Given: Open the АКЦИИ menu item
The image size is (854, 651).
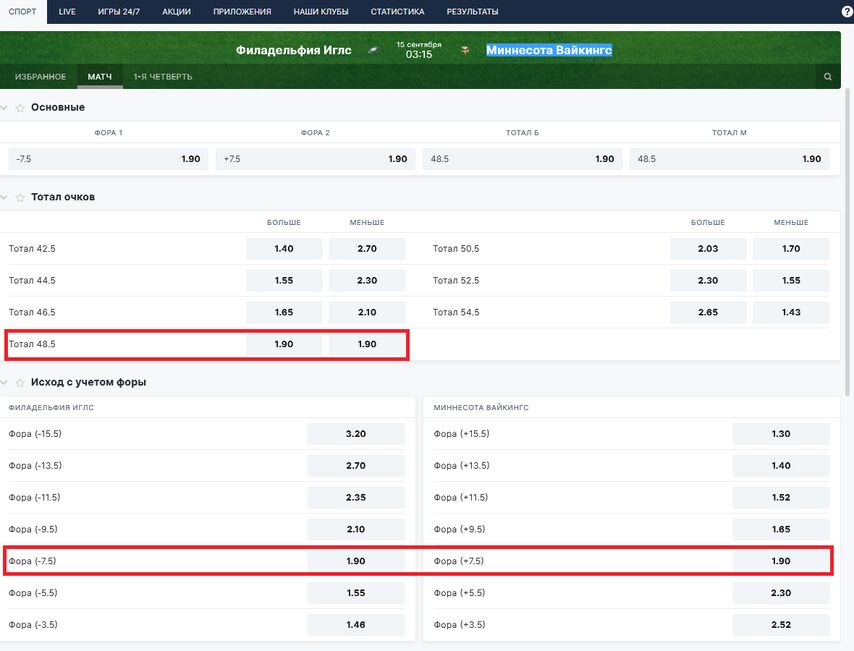Looking at the screenshot, I should tap(176, 11).
